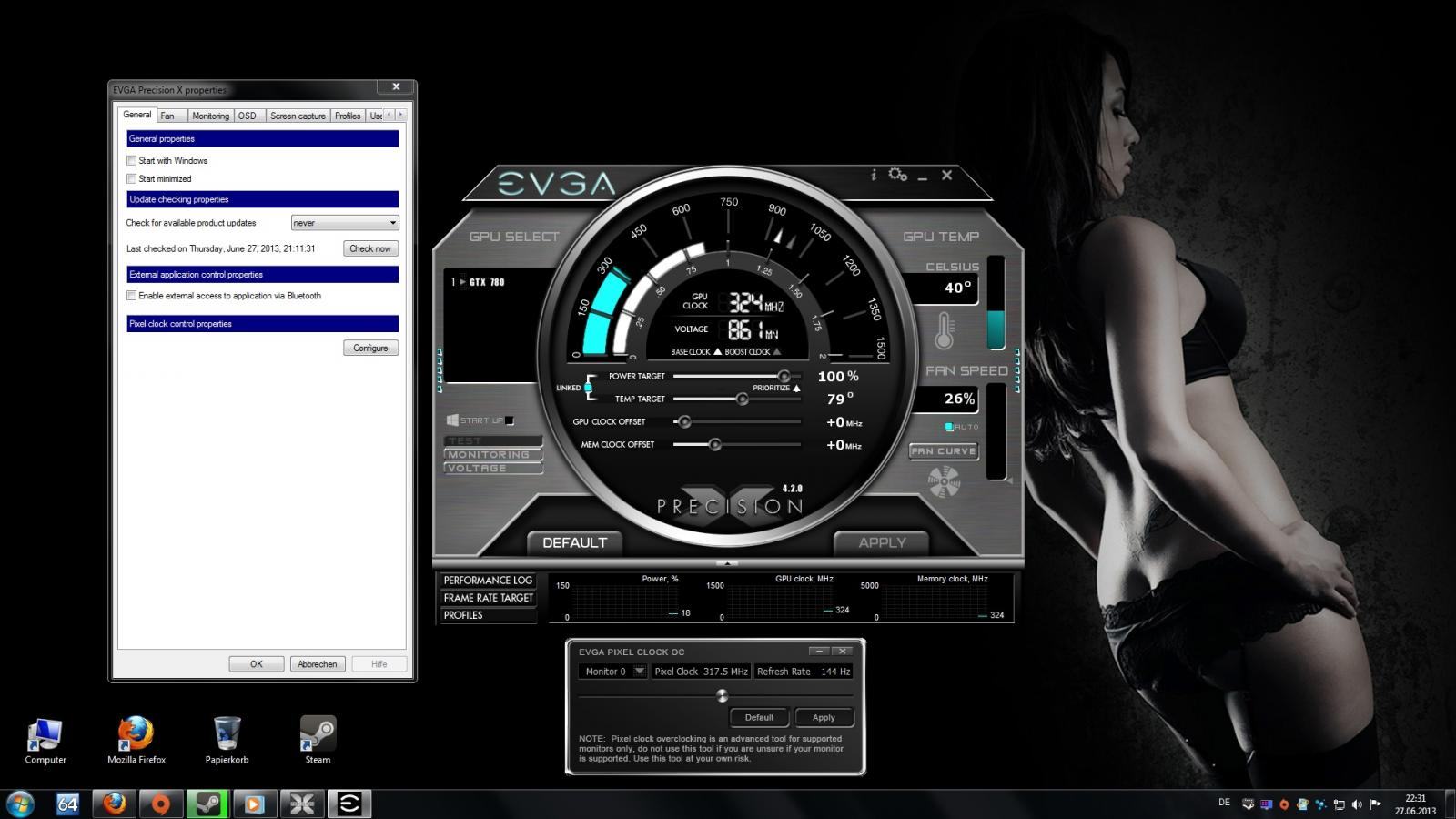
Task: Click Apply in Pixel Clock OC
Action: click(x=824, y=717)
